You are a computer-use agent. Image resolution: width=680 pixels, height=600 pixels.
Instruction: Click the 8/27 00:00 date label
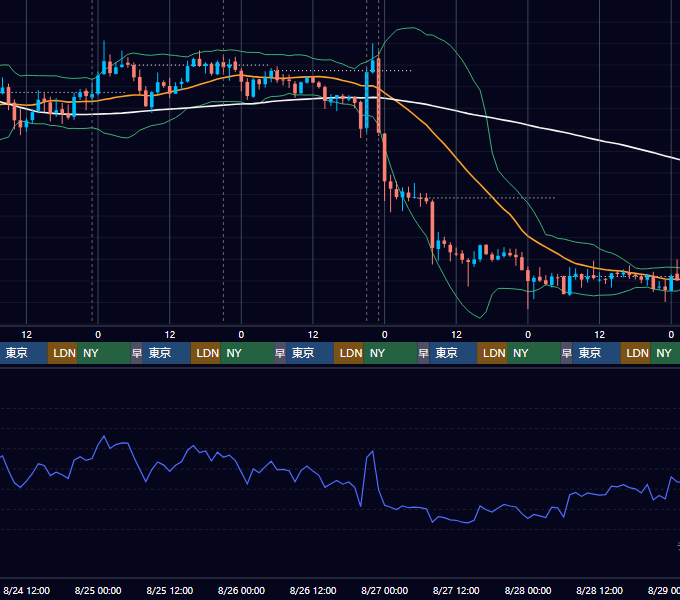tap(384, 590)
